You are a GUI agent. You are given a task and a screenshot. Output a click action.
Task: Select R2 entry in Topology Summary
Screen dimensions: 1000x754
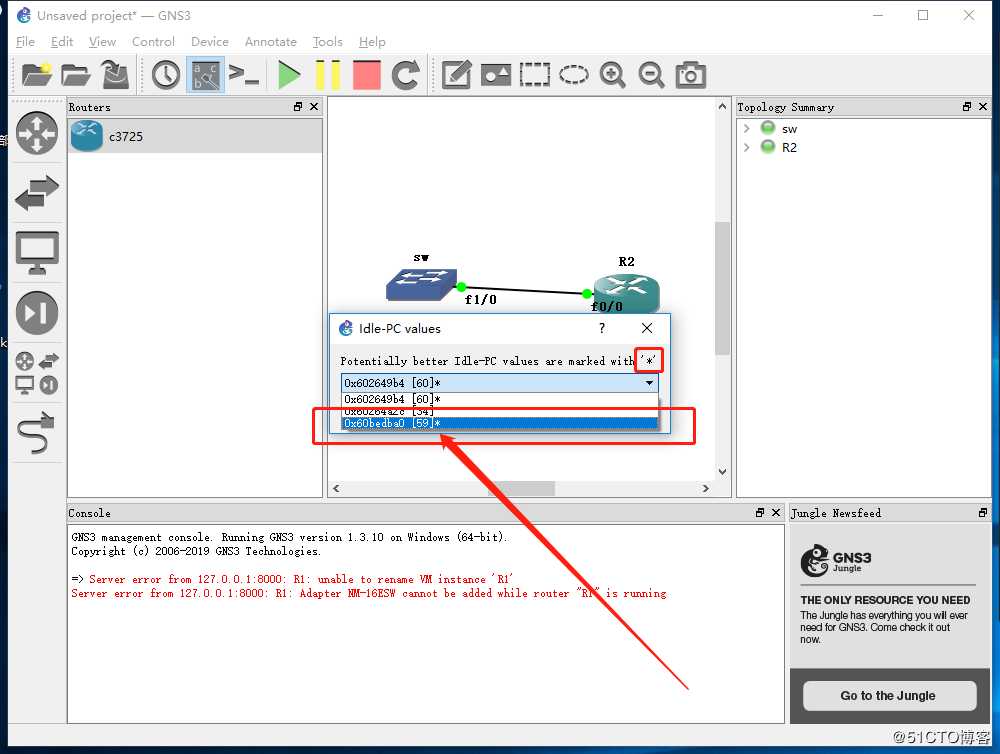click(789, 147)
